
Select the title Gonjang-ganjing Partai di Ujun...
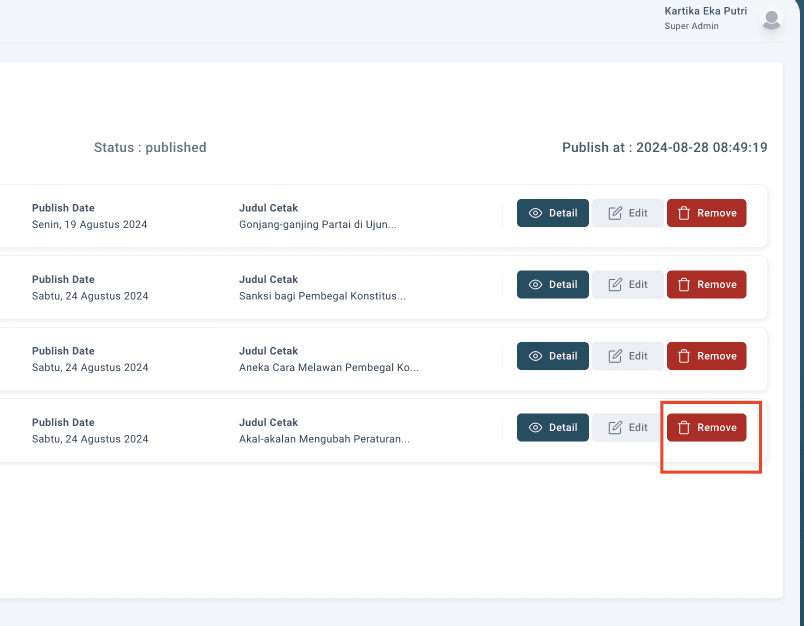(x=317, y=225)
